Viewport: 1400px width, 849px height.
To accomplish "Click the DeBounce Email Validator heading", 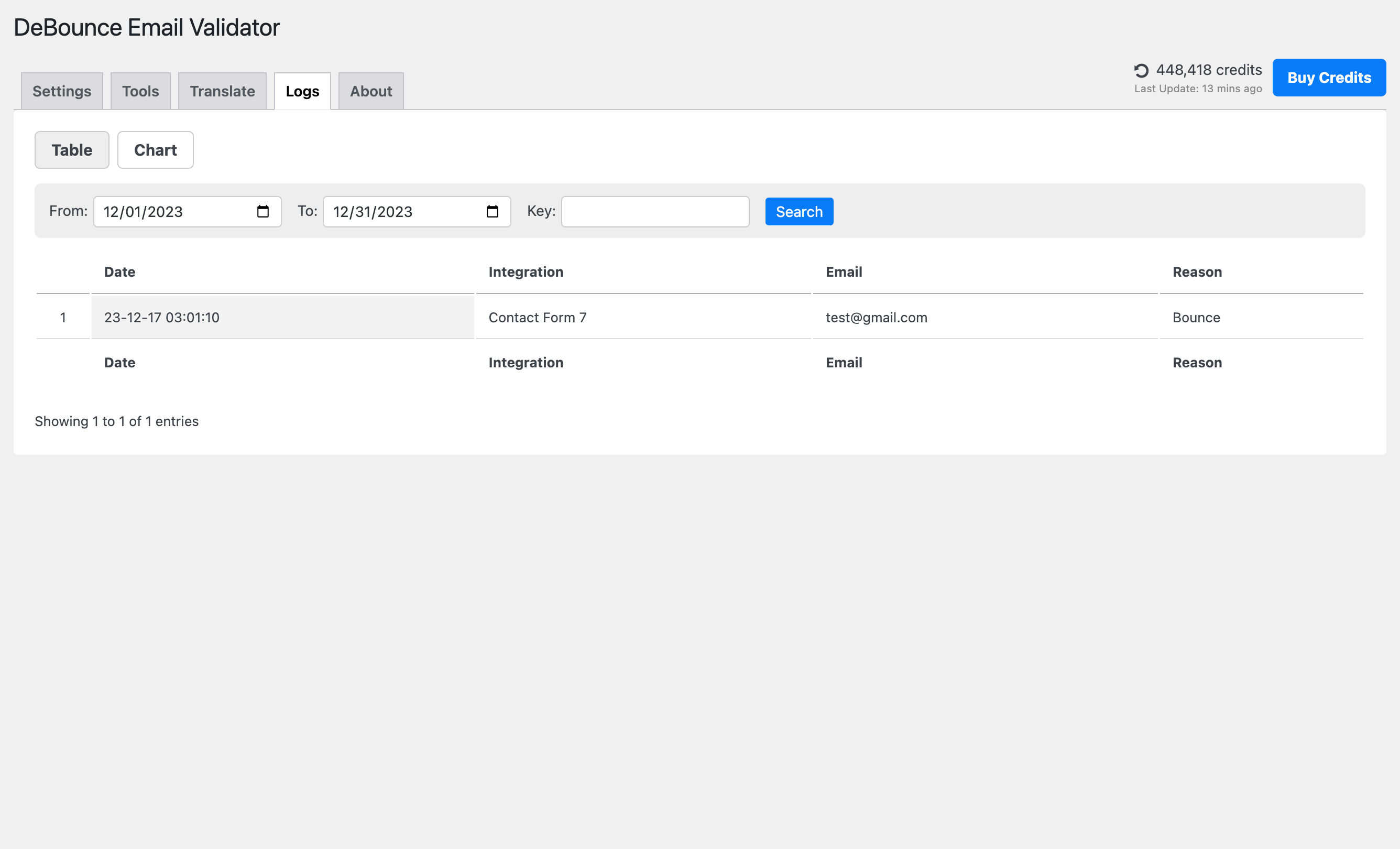I will click(147, 27).
